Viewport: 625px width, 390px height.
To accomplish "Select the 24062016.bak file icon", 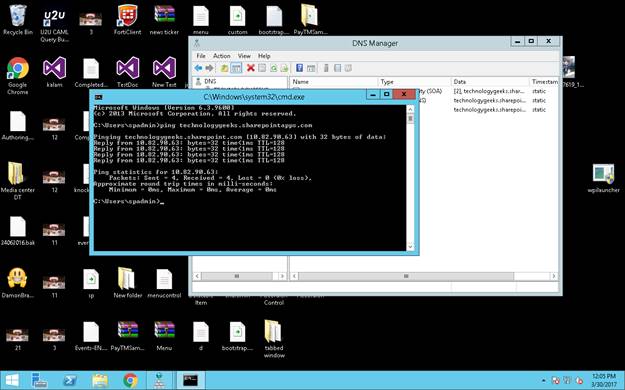I will pos(18,230).
